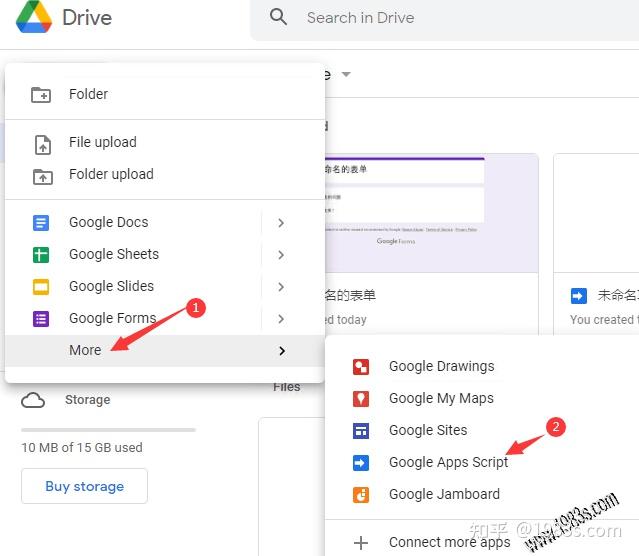Select Folder from the New menu
Image resolution: width=639 pixels, height=556 pixels.
point(165,94)
